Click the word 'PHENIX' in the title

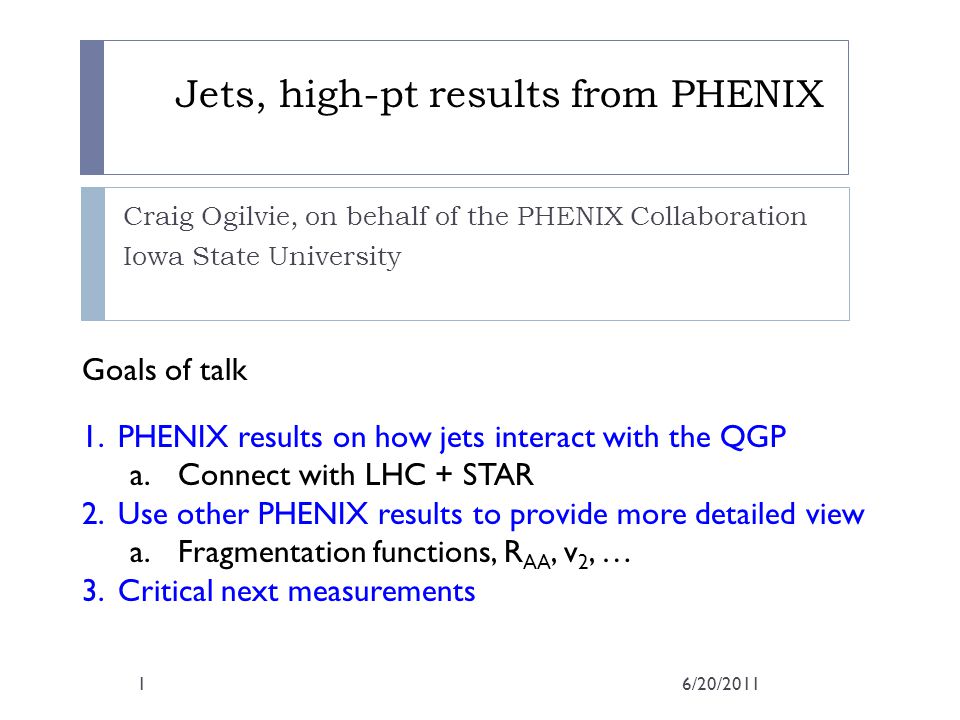748,95
